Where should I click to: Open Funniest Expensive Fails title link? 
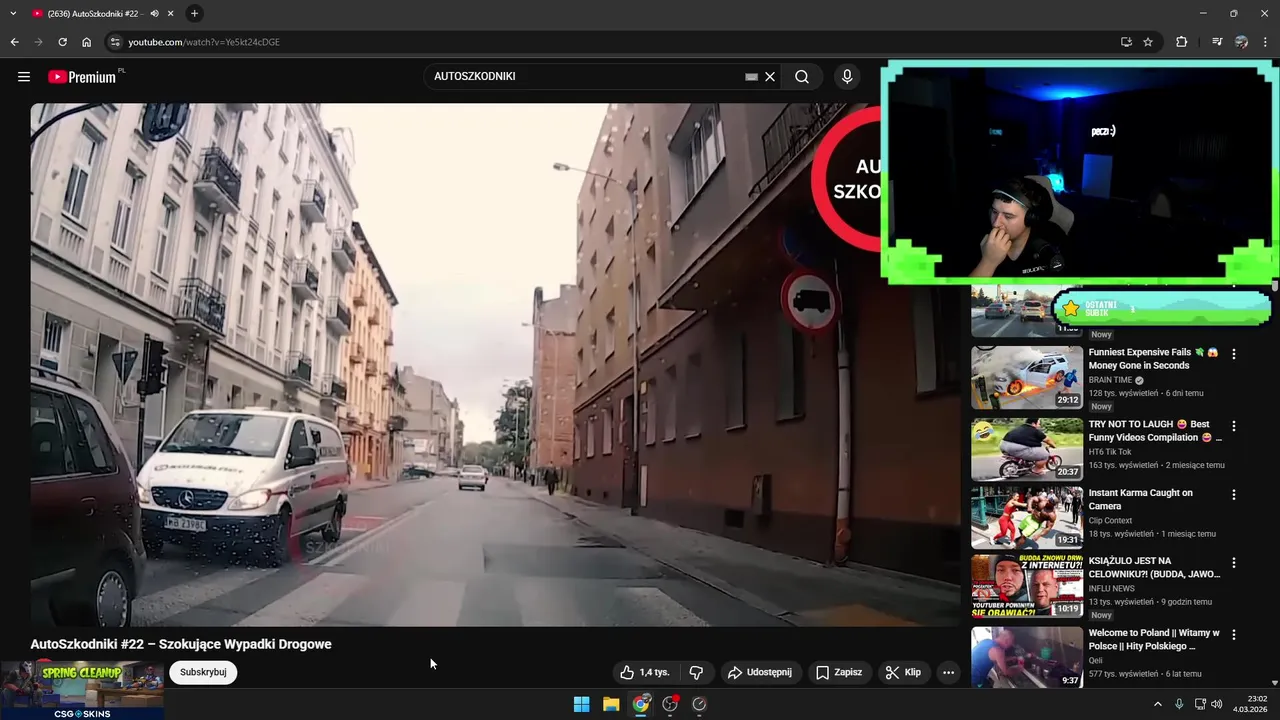click(x=1154, y=359)
